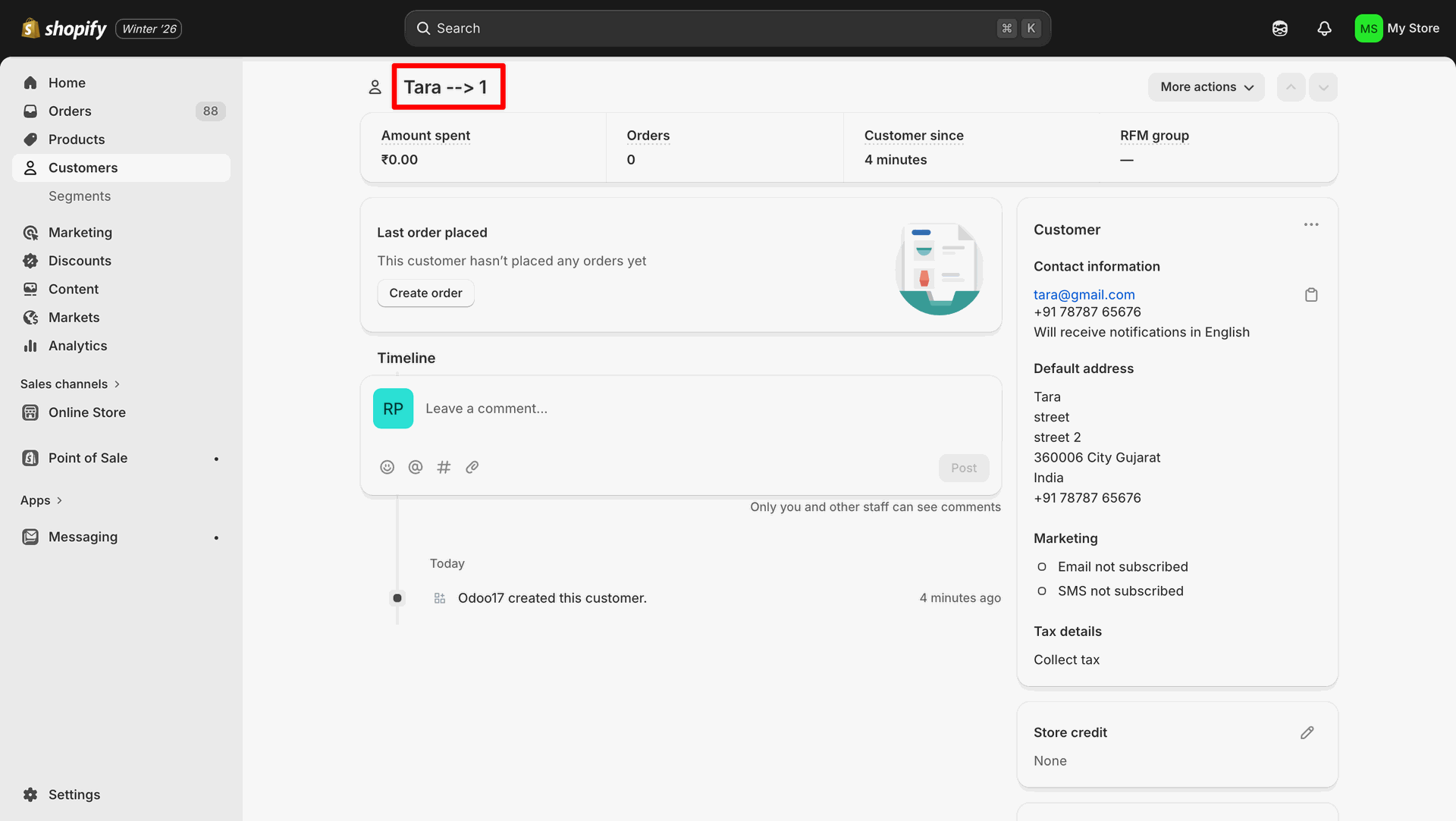Open Sidekick assistant icon in top bar
This screenshot has height=821, width=1456.
click(1280, 28)
